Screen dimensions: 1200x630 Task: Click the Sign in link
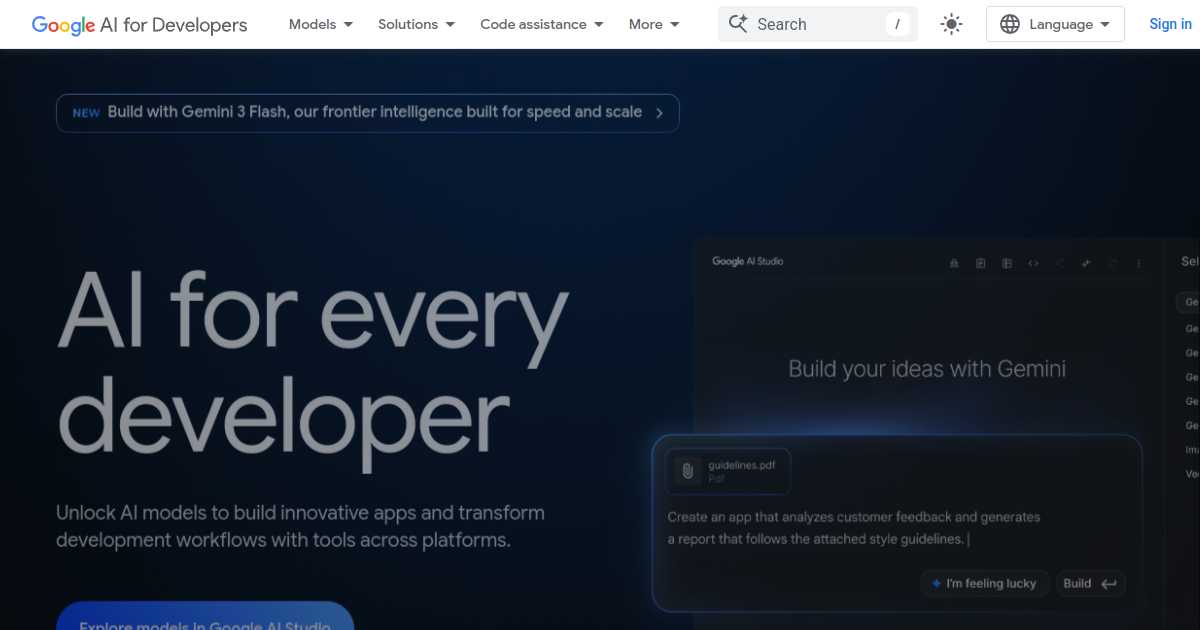tap(1170, 24)
